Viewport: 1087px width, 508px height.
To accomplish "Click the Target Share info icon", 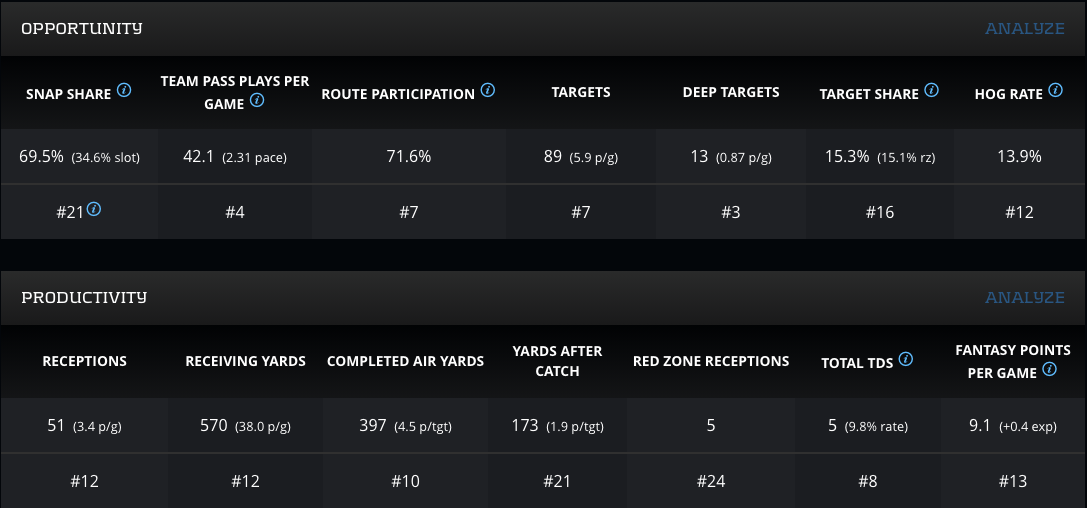I will coord(932,90).
